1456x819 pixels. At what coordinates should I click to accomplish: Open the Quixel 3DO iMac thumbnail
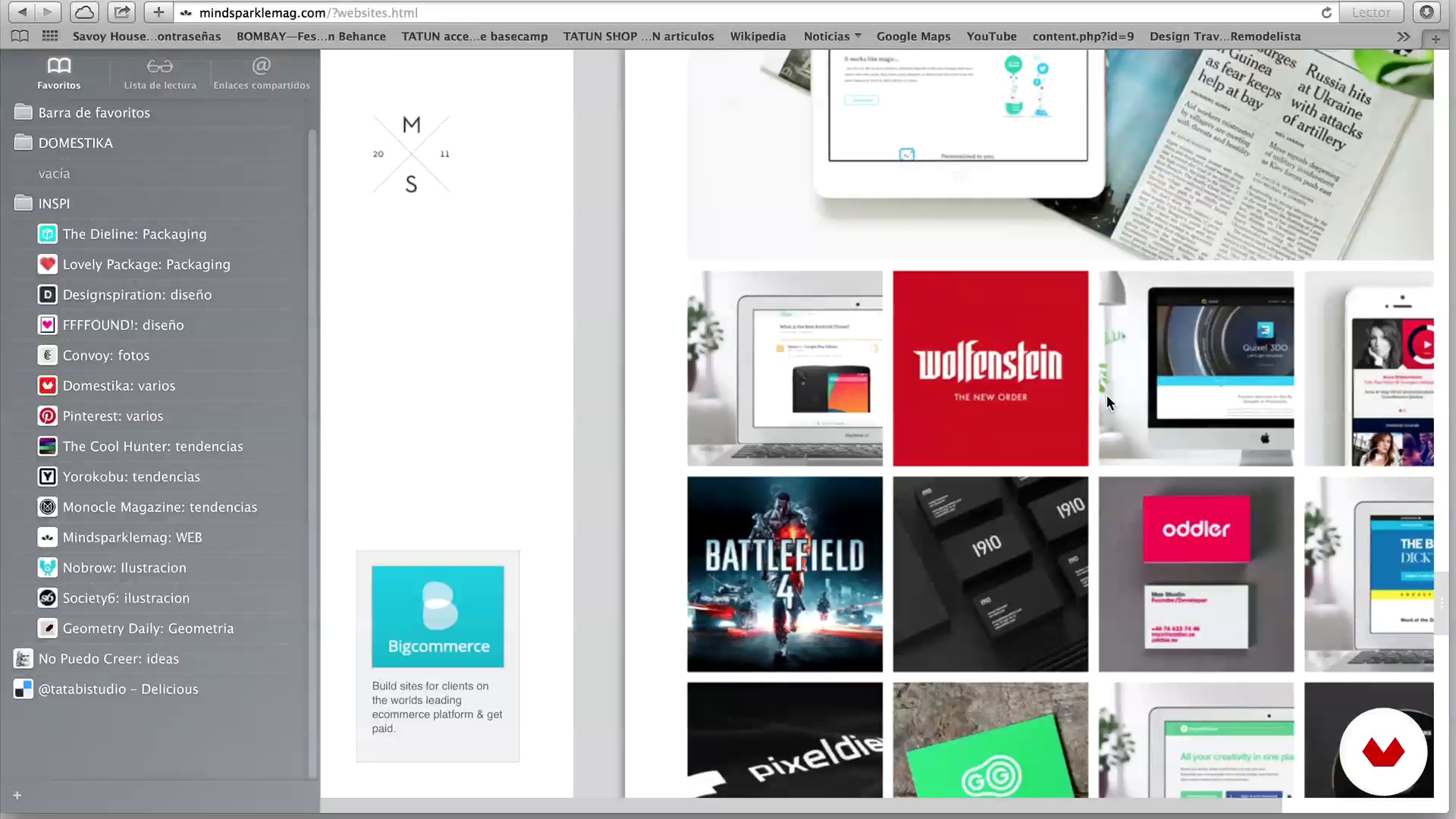1196,369
